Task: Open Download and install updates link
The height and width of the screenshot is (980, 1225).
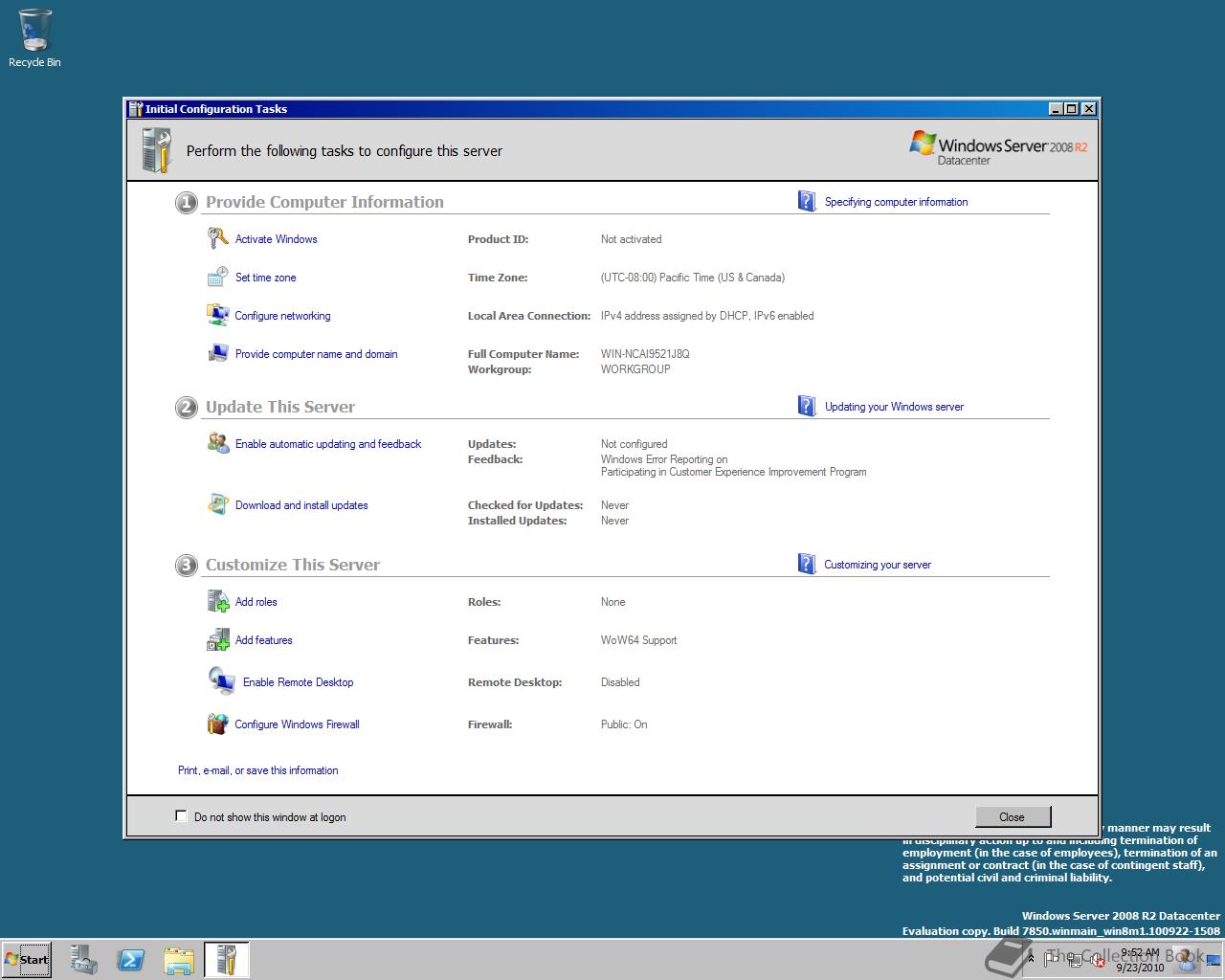Action: 301,505
